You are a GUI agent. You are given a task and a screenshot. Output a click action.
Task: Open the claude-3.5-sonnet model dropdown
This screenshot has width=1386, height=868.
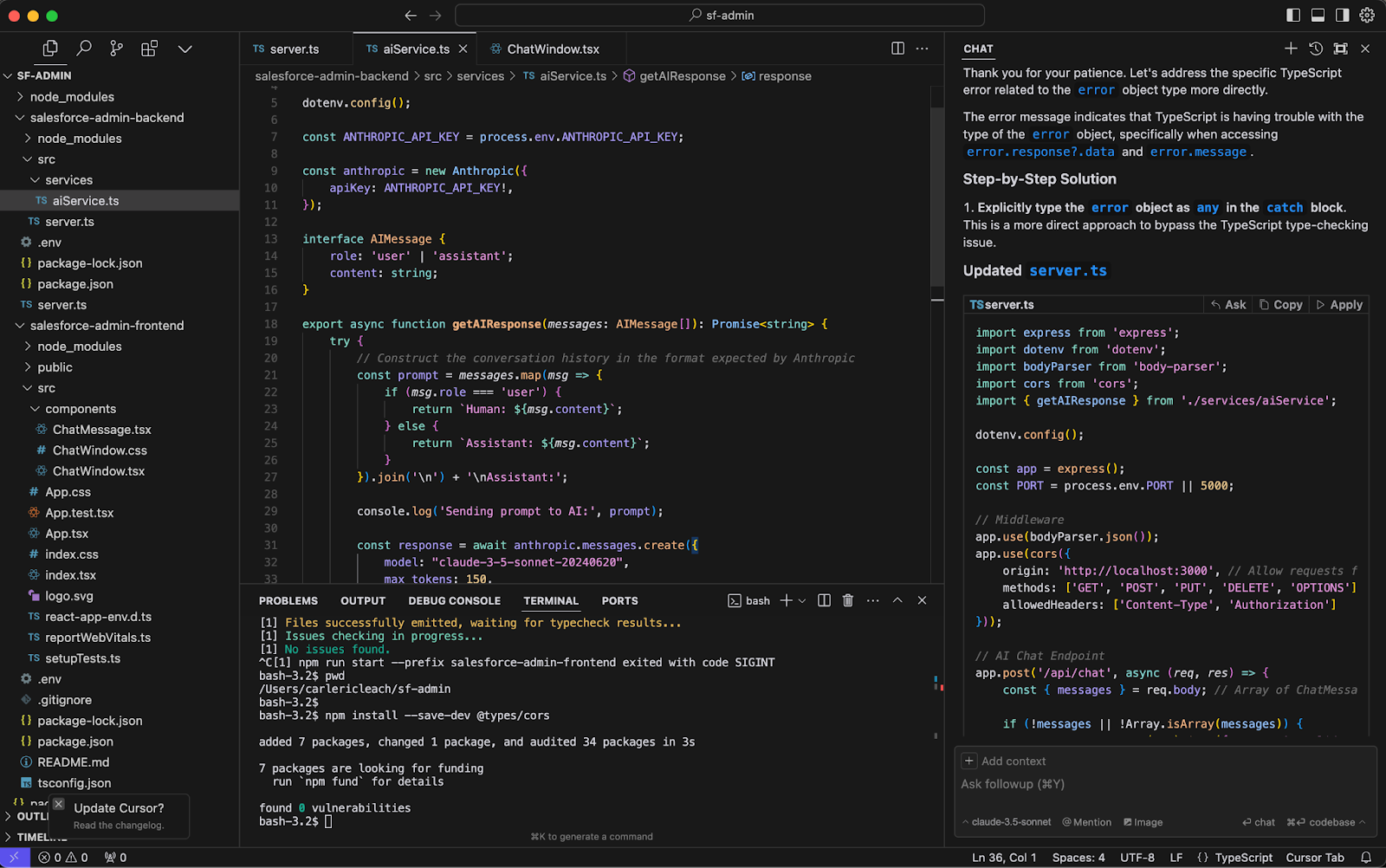point(1006,822)
